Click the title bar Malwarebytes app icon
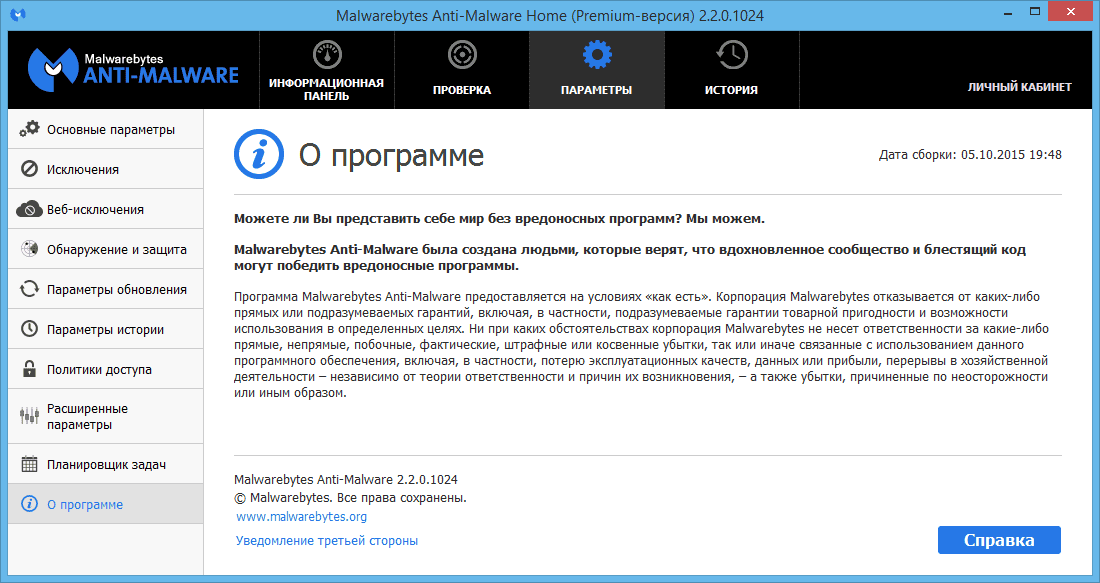The height and width of the screenshot is (583, 1100). click(x=18, y=15)
